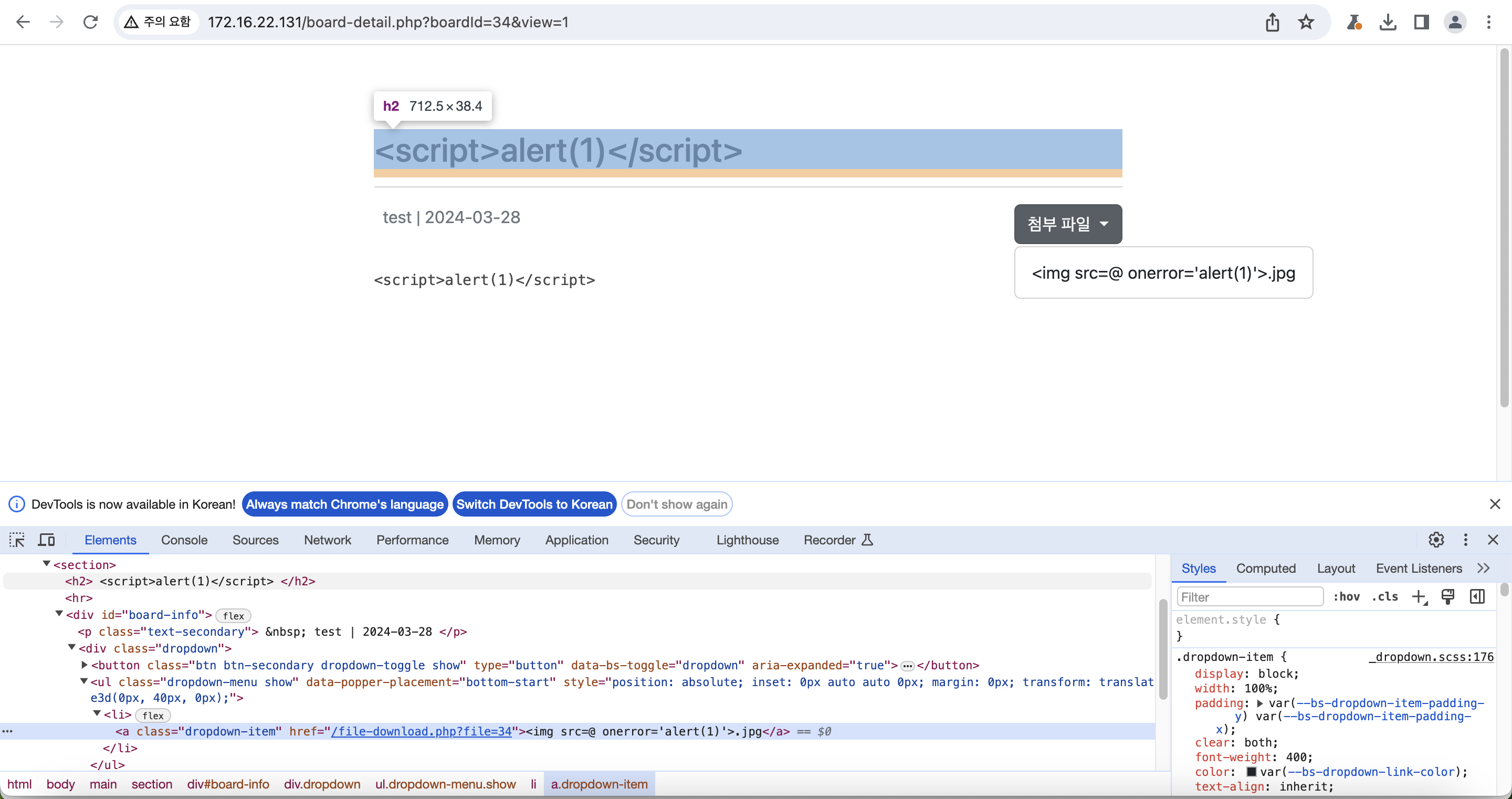Open the Chrome three-dot menu
This screenshot has height=799, width=1512.
pyautogui.click(x=1488, y=22)
